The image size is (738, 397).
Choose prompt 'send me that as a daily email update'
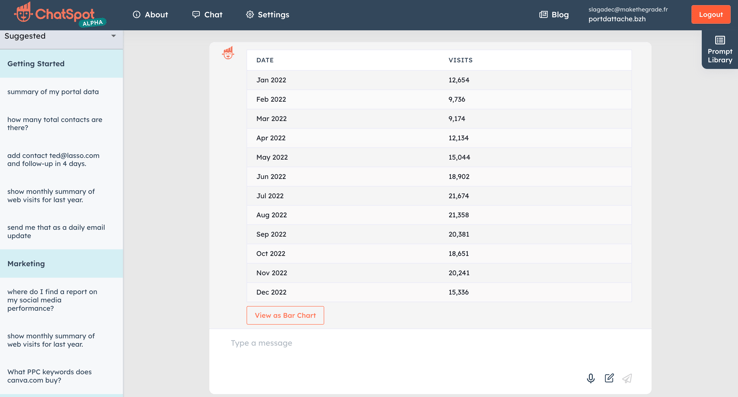[x=56, y=231]
